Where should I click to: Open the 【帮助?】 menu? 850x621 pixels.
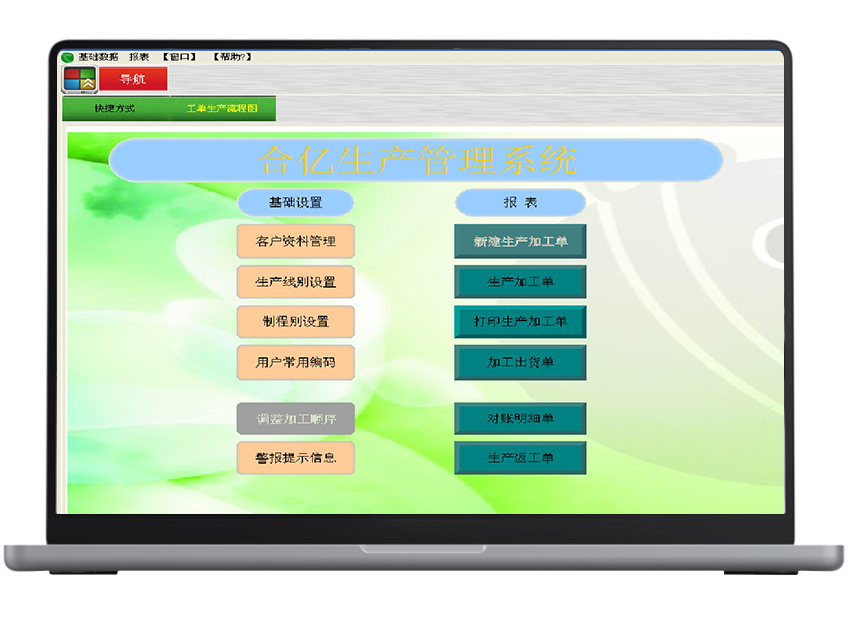click(232, 57)
